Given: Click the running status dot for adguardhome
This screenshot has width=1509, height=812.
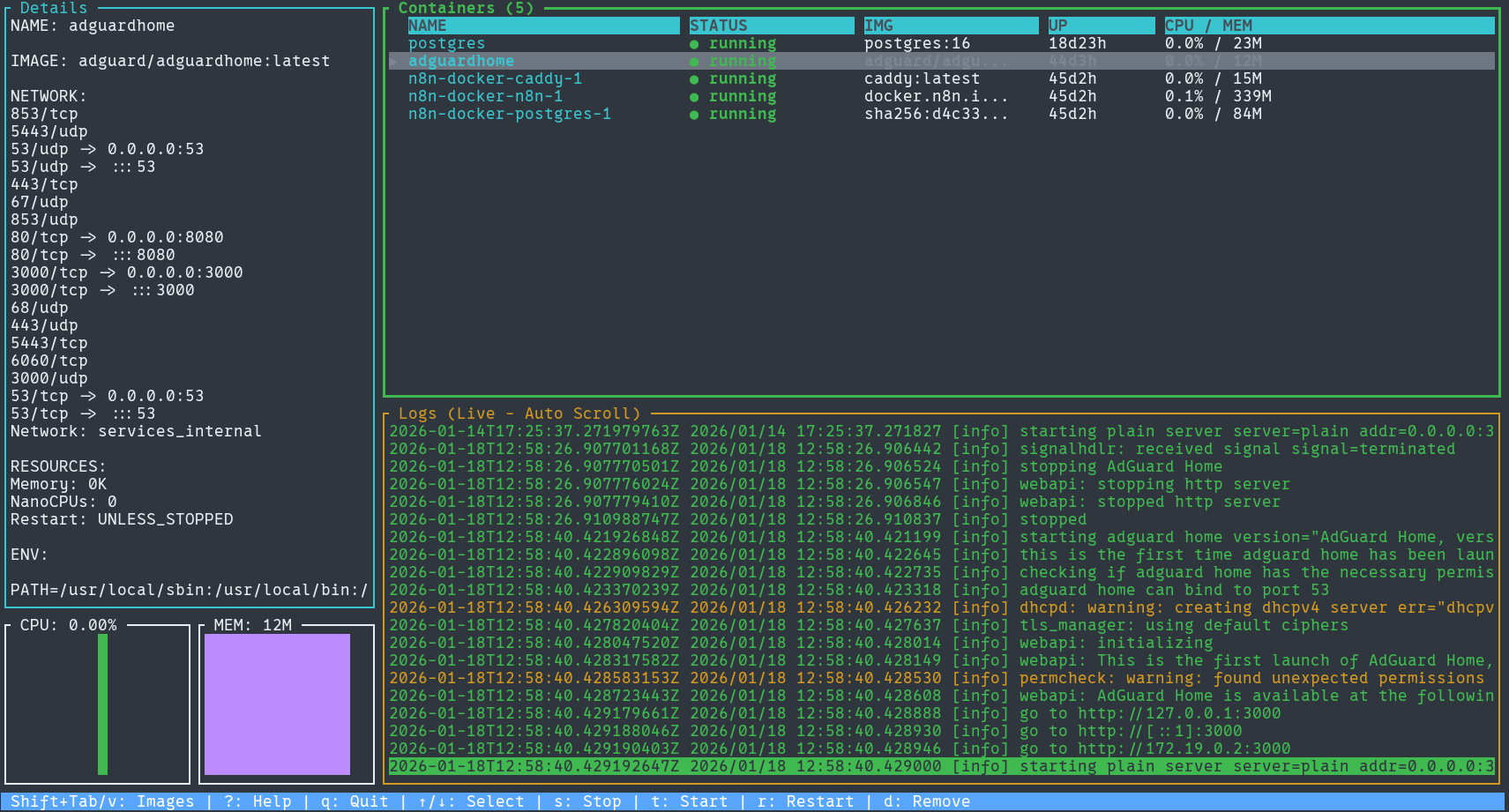Looking at the screenshot, I should (x=694, y=62).
